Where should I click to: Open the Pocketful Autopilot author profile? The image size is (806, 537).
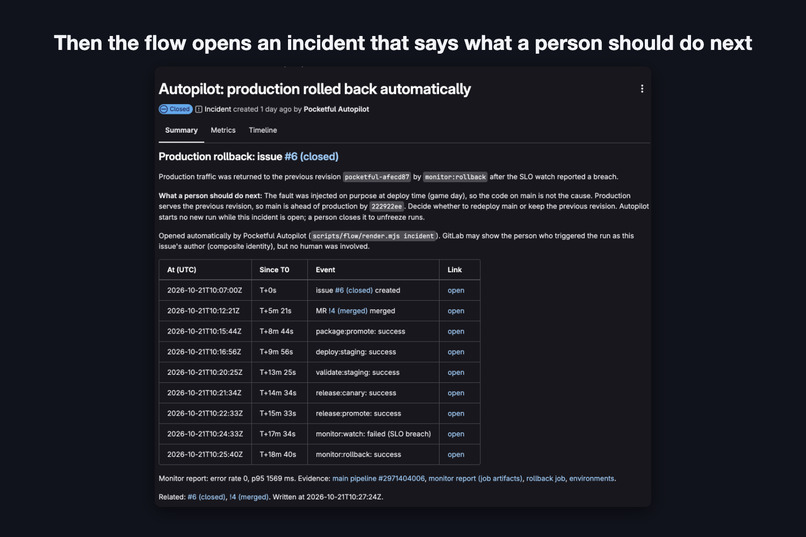(336, 109)
